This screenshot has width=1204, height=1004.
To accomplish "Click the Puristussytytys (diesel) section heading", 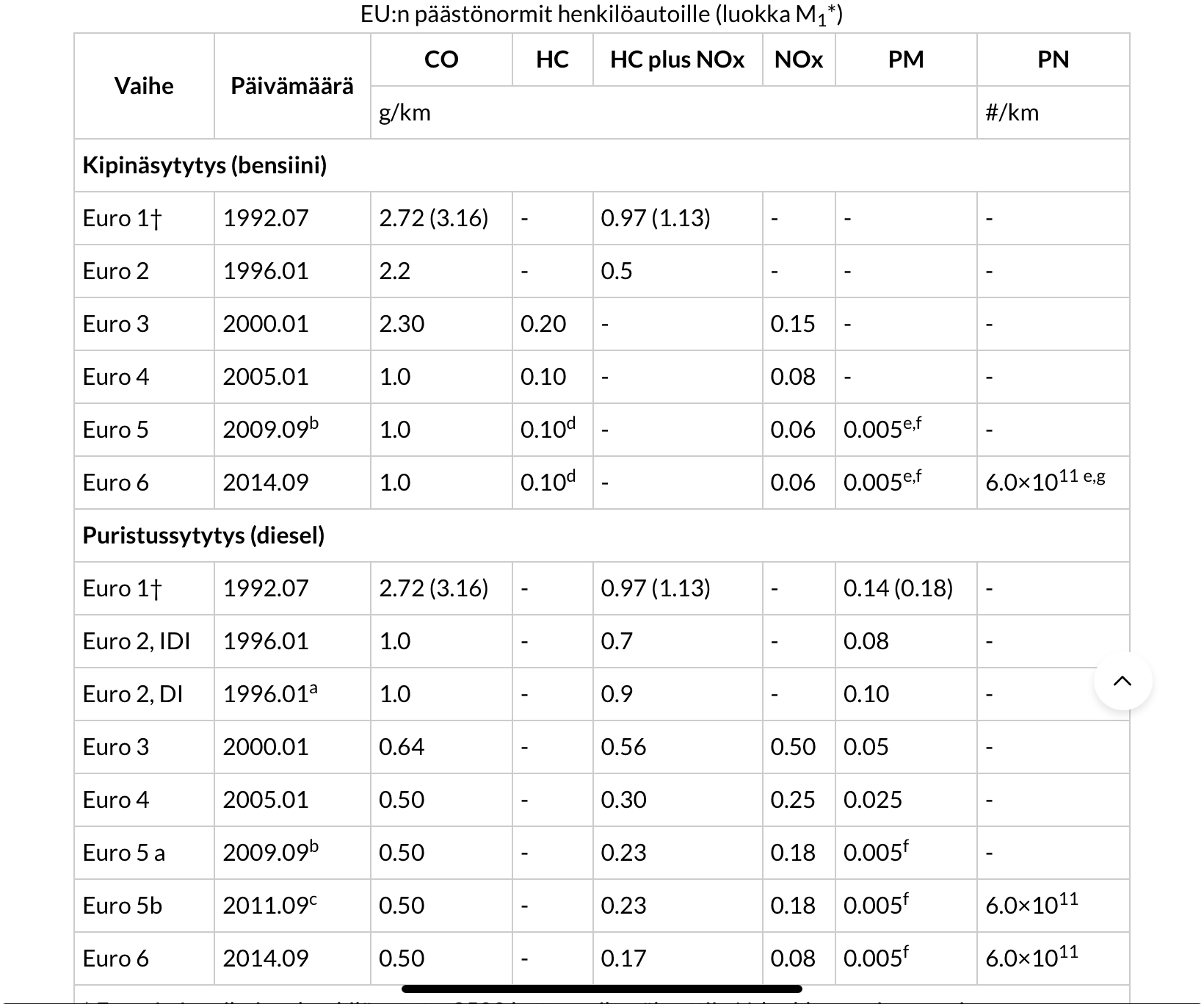I will coord(203,535).
